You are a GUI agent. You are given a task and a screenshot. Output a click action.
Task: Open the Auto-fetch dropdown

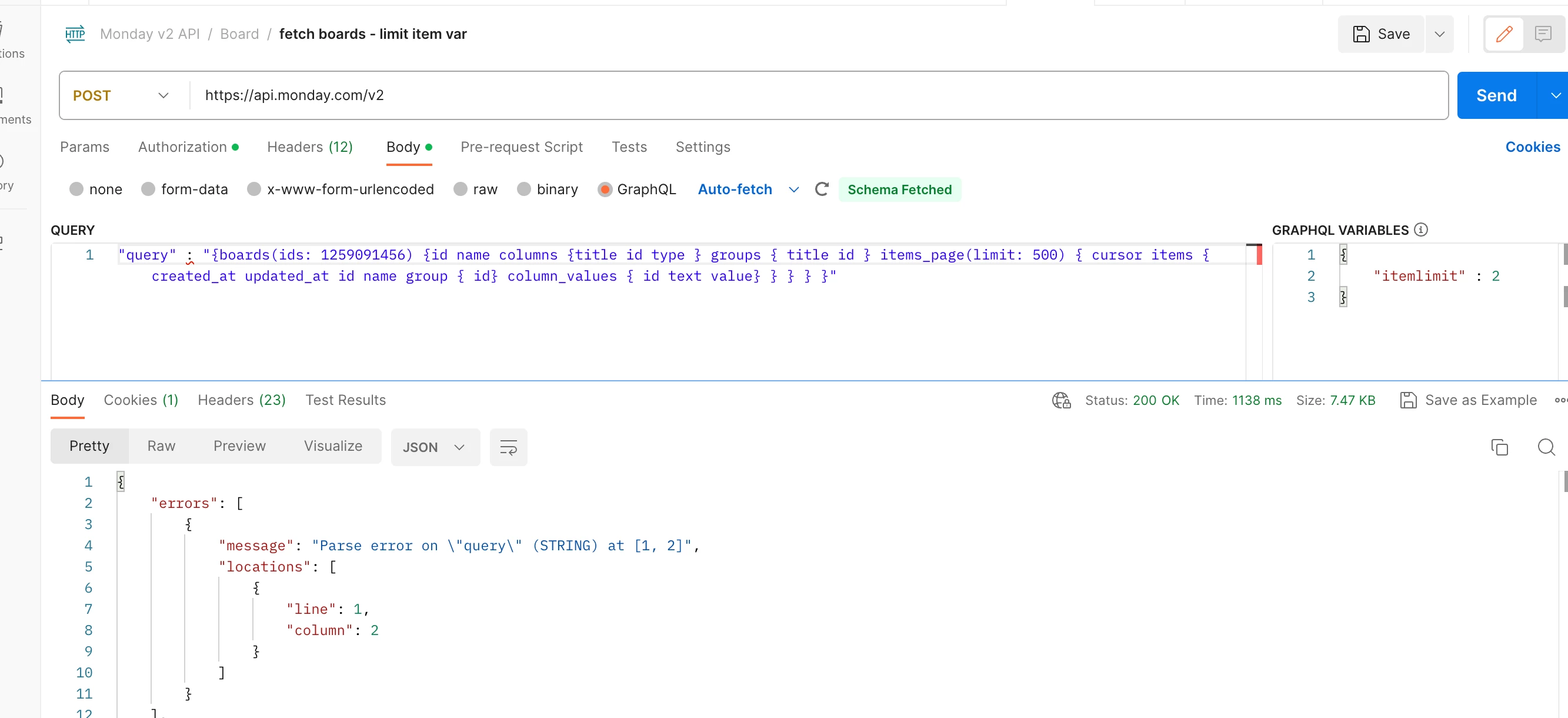click(x=748, y=190)
